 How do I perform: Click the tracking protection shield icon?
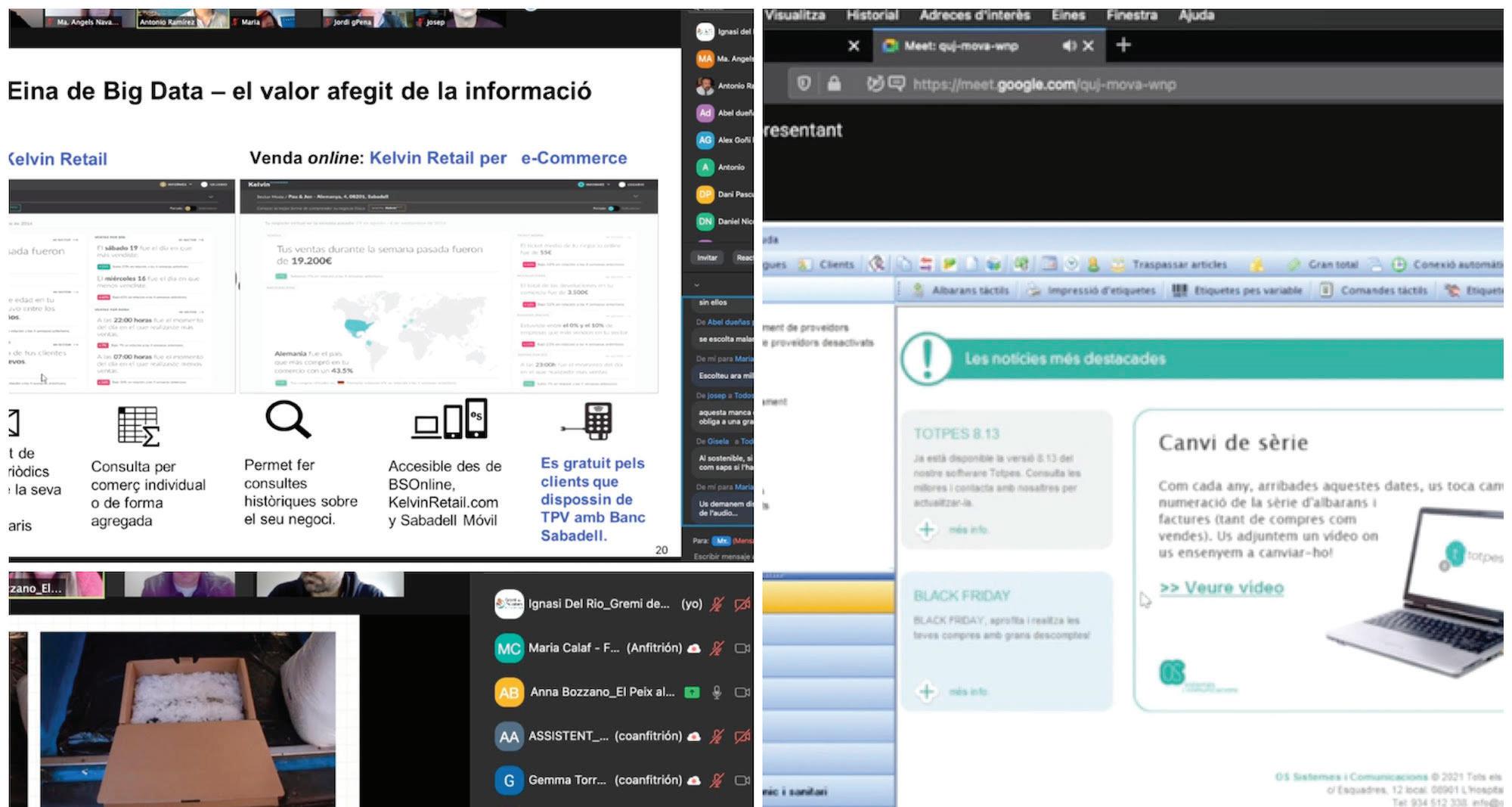pos(804,83)
